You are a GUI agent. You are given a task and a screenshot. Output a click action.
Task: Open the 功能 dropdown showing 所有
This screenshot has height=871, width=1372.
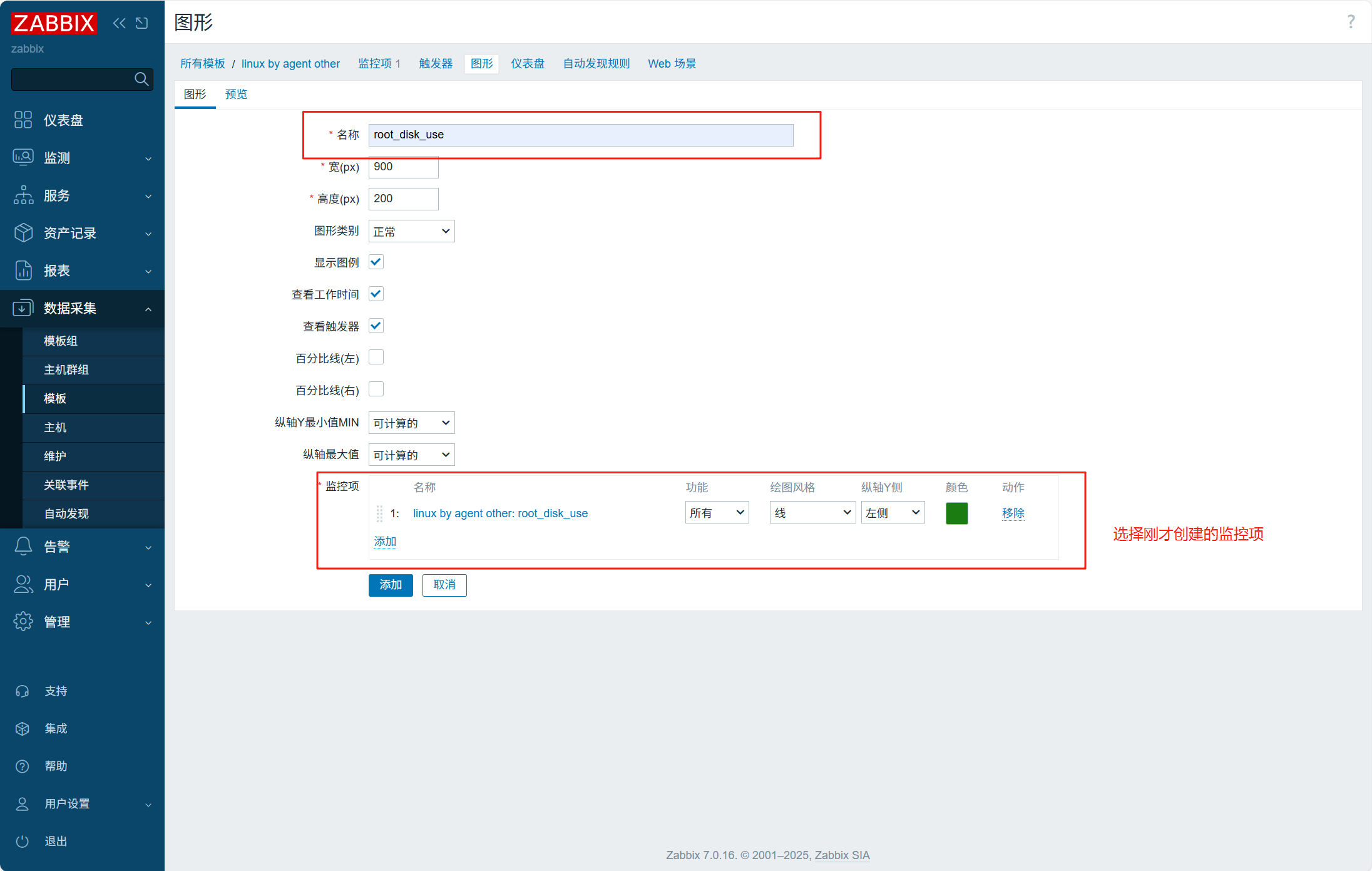pos(717,513)
